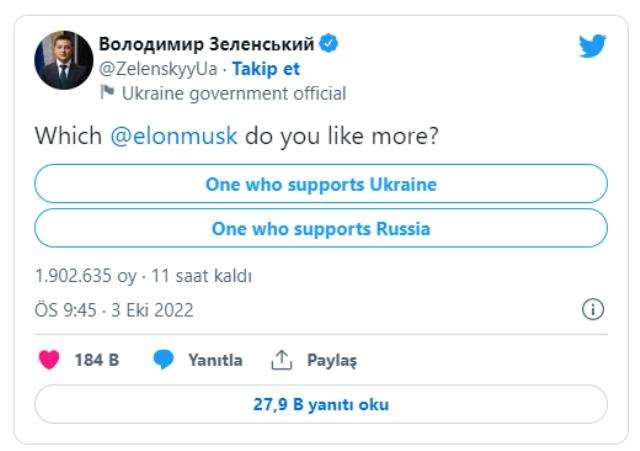Viewport: 640px width, 451px height.
Task: Open the ÖS 9:45 · 3 Eki 2022 timestamp
Action: click(x=114, y=310)
